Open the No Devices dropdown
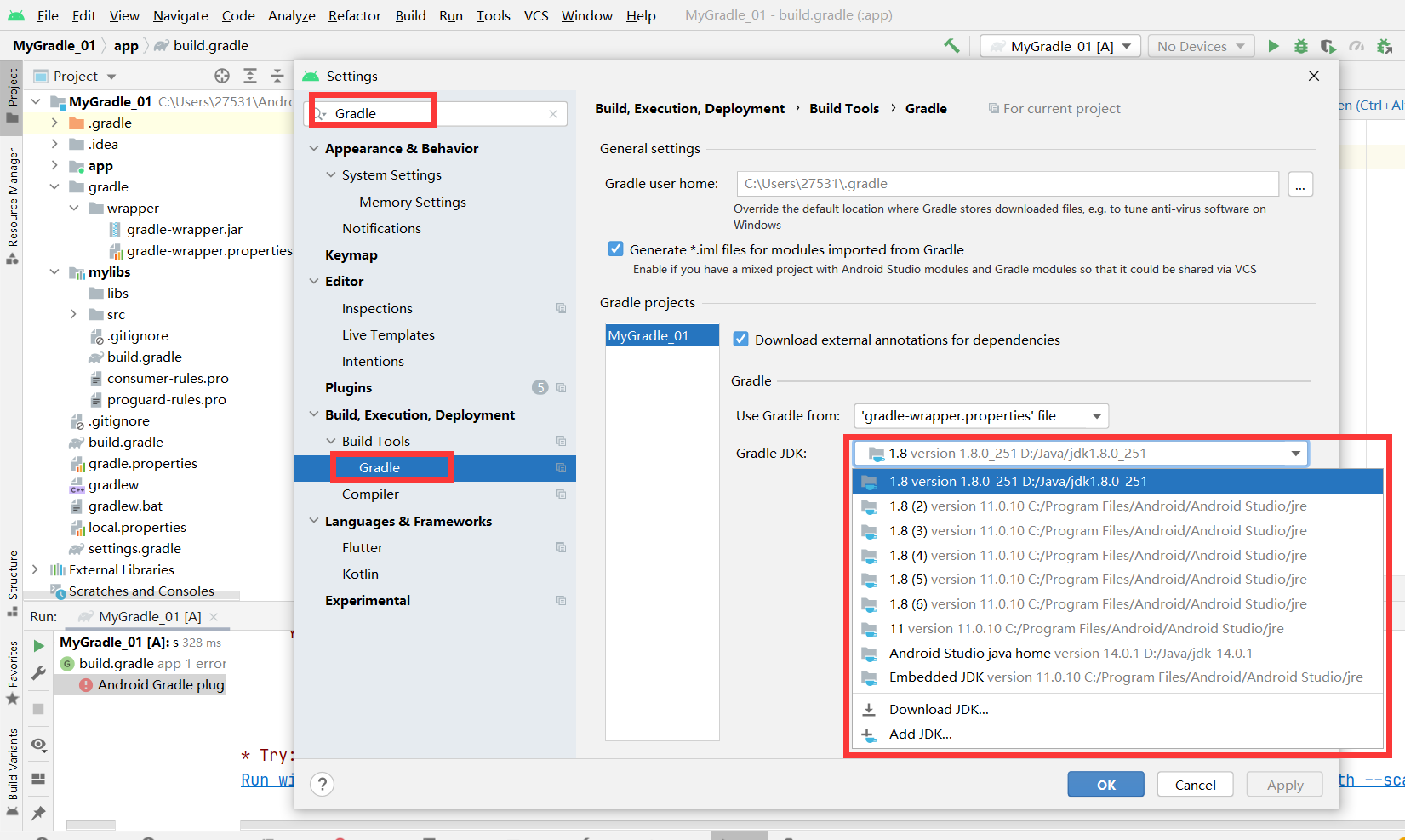The width and height of the screenshot is (1405, 840). point(1201,46)
